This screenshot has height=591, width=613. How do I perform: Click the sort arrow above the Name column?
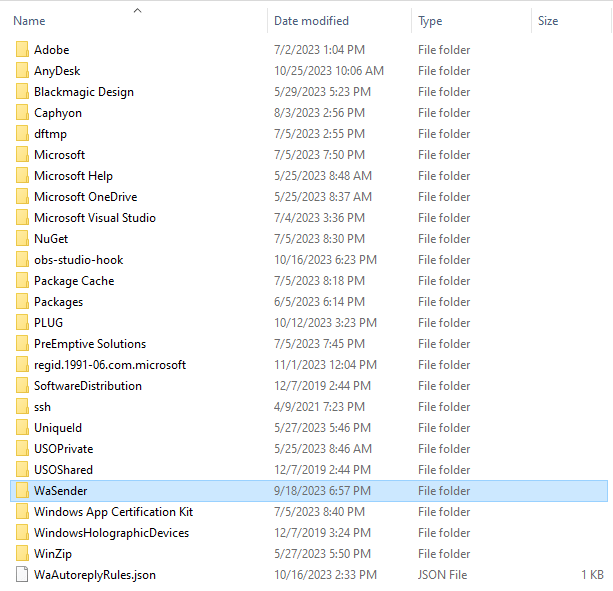point(137,11)
